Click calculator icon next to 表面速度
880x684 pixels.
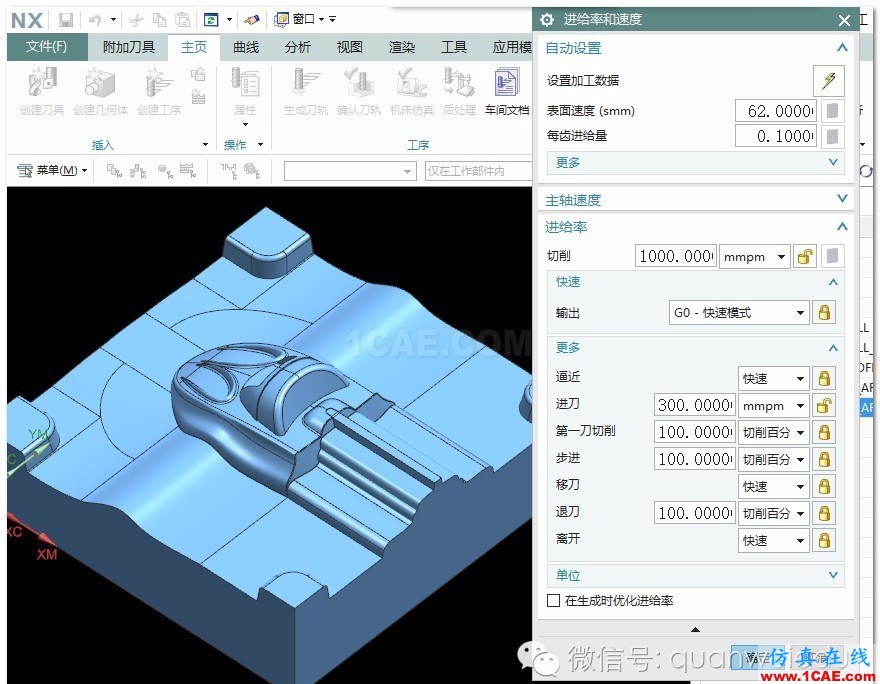(832, 111)
